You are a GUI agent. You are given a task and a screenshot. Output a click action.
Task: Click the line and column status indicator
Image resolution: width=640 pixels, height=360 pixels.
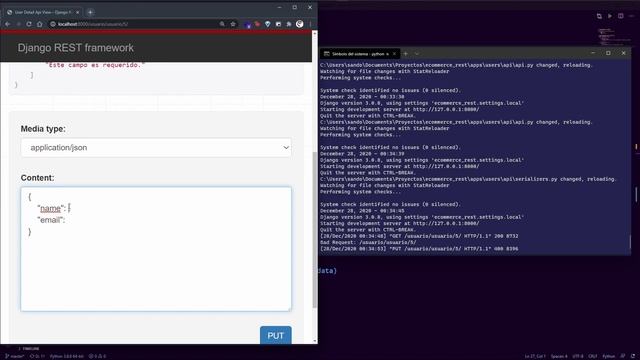click(x=535, y=356)
